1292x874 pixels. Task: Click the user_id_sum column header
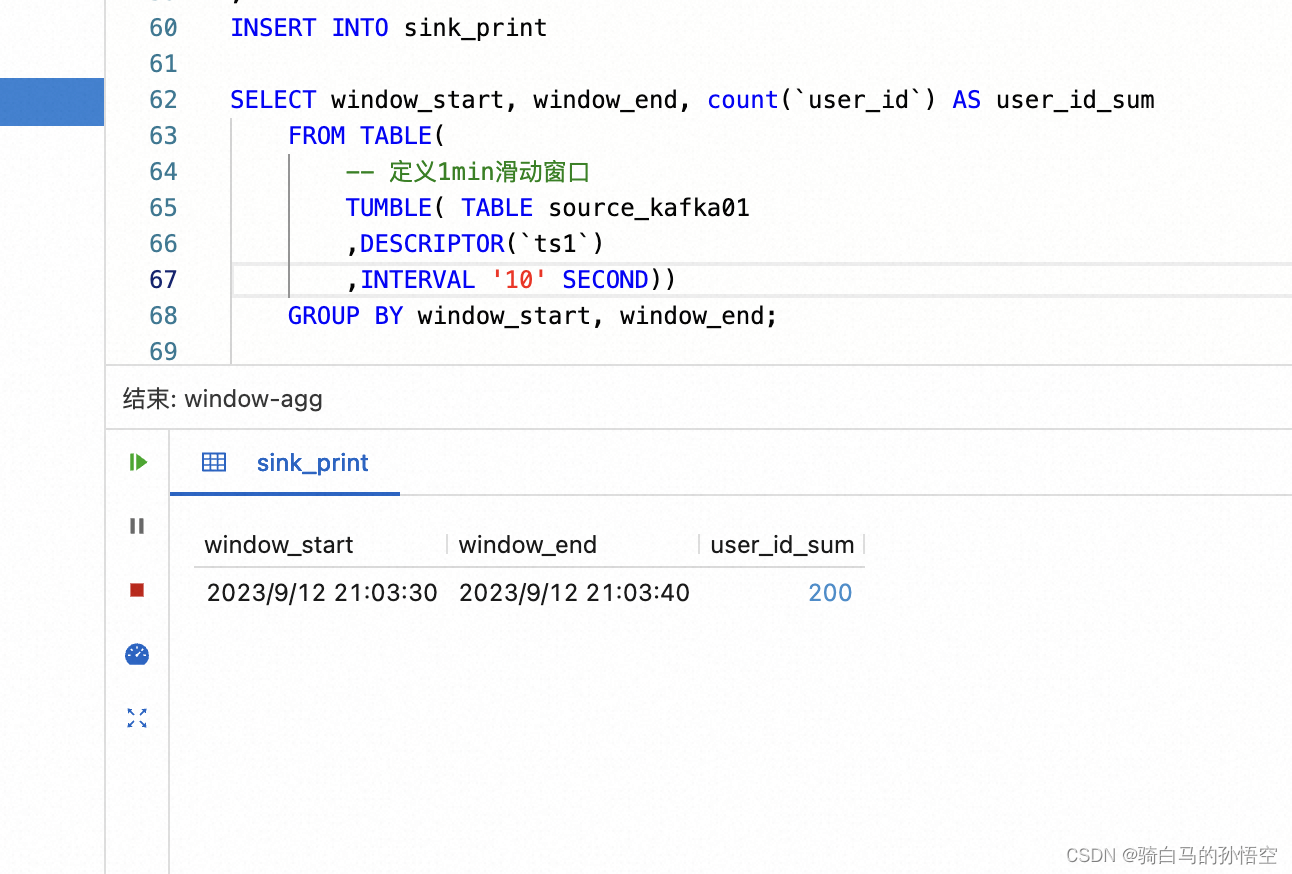pyautogui.click(x=782, y=545)
